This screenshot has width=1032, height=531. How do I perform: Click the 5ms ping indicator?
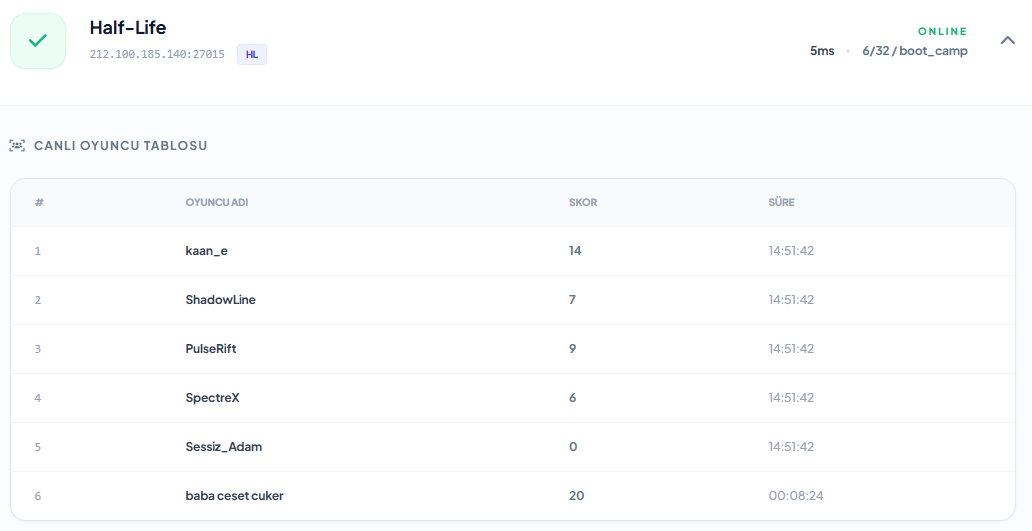(822, 51)
